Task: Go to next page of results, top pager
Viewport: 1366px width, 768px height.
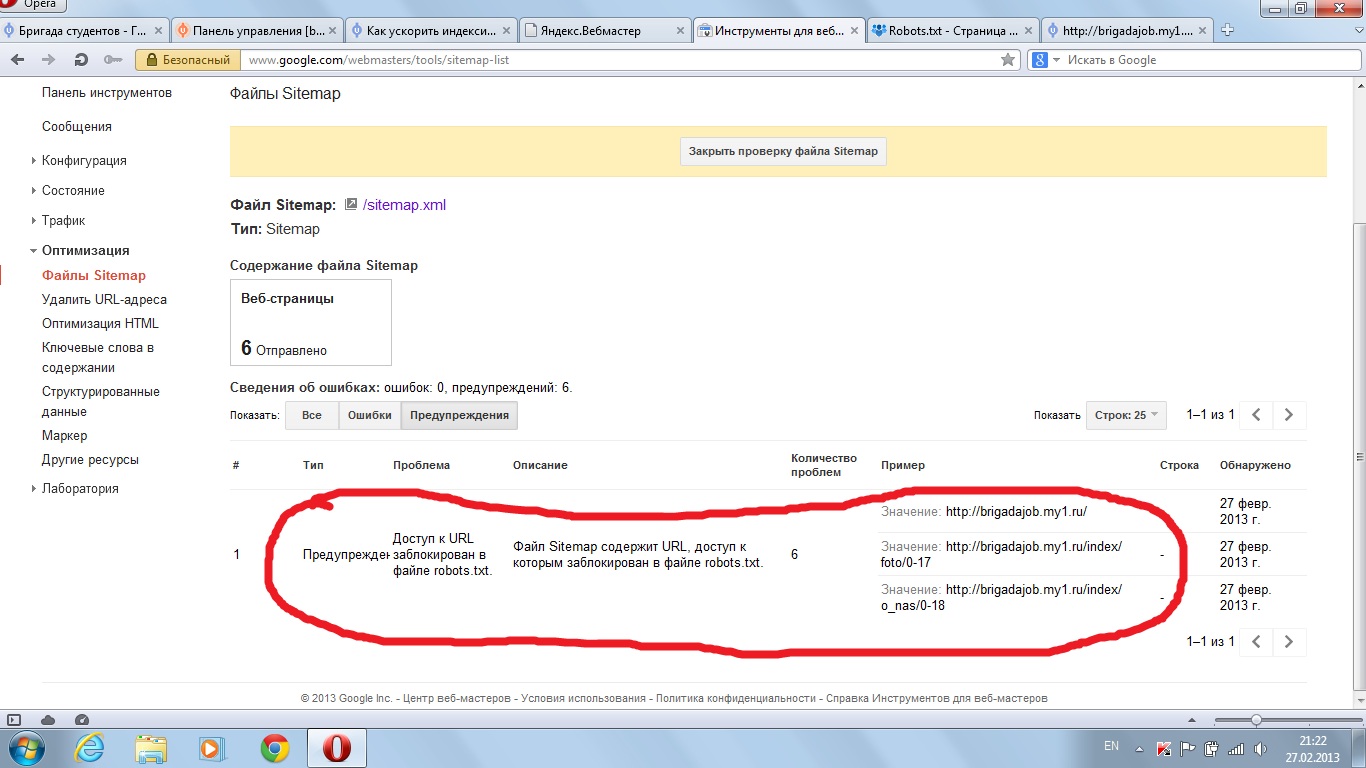Action: tap(1289, 415)
